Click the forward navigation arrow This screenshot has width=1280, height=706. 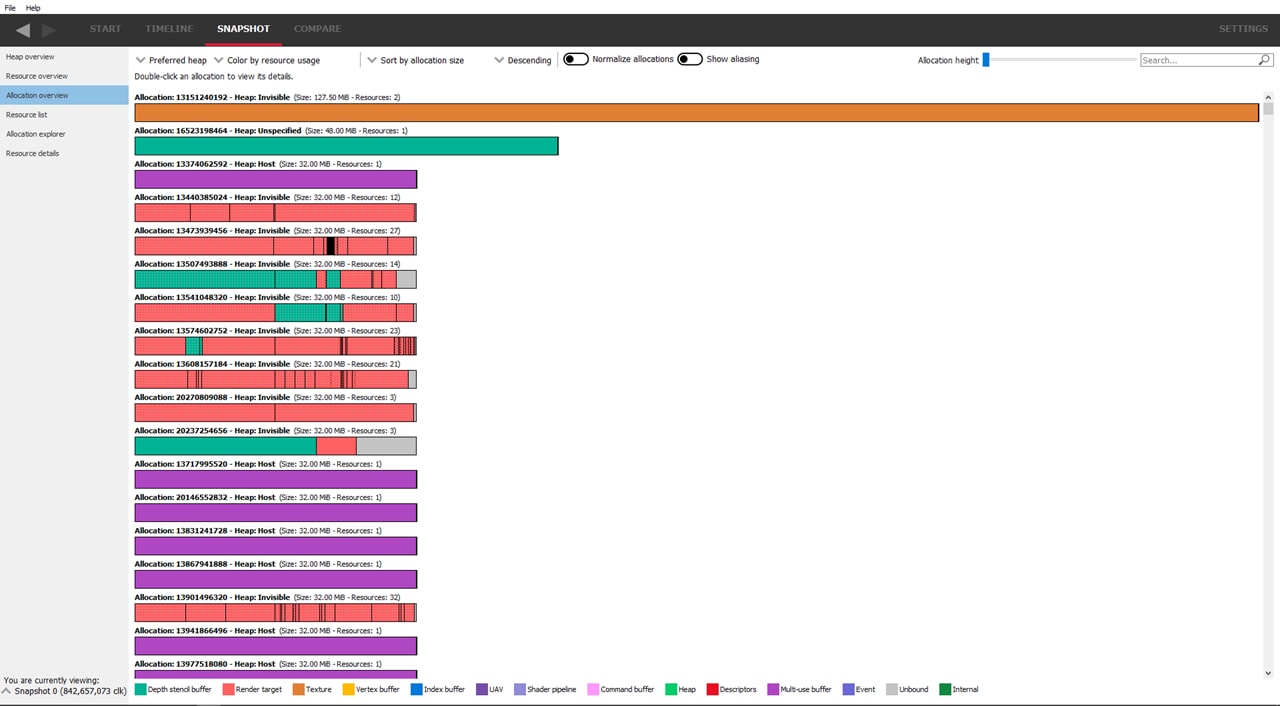[49, 30]
